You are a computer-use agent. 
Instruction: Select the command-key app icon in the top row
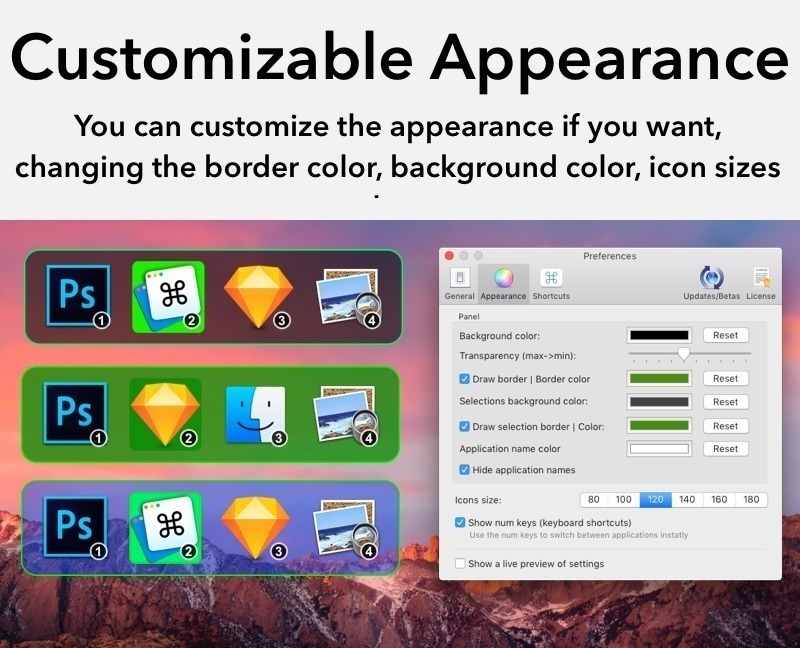168,292
